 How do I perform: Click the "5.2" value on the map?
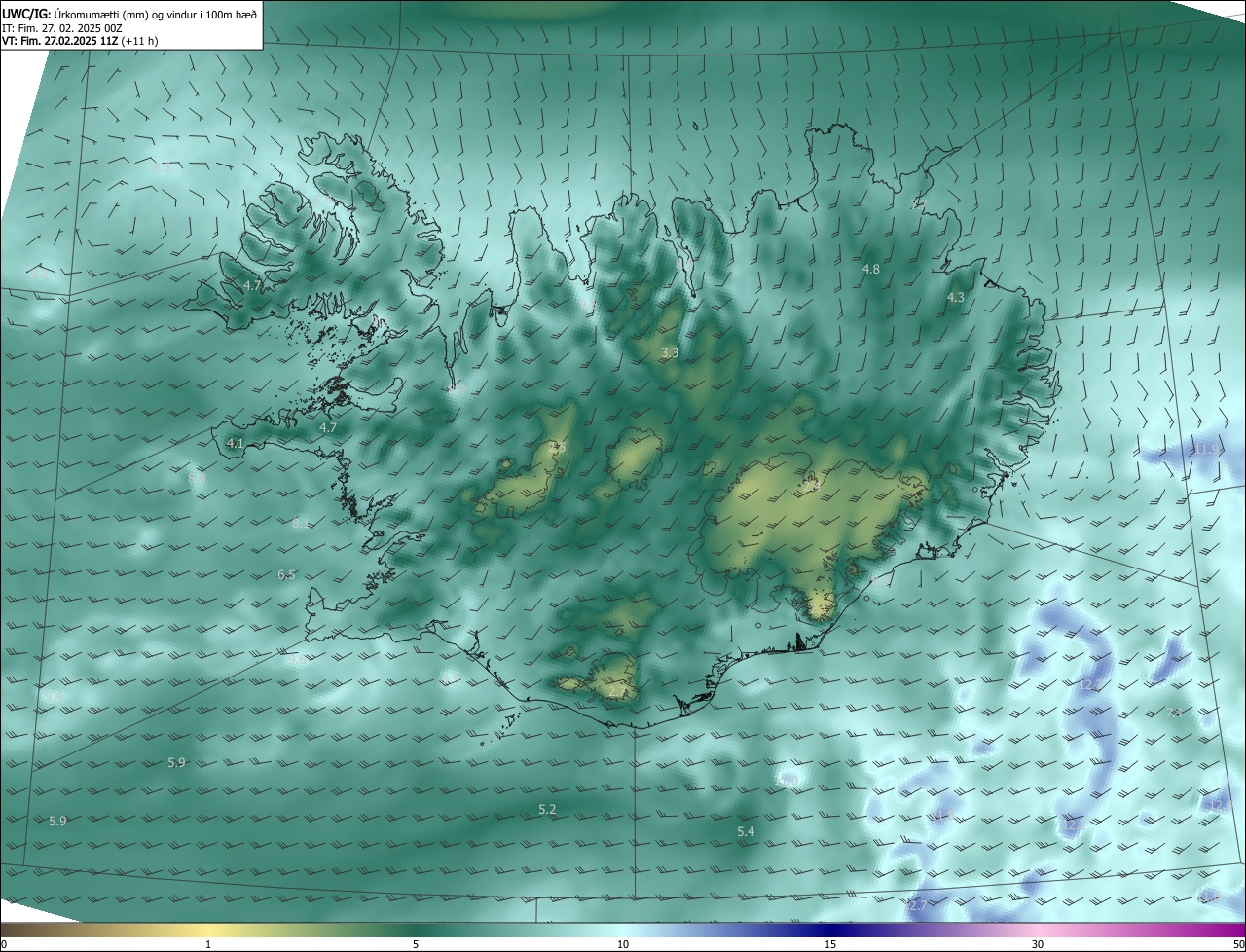coord(547,810)
